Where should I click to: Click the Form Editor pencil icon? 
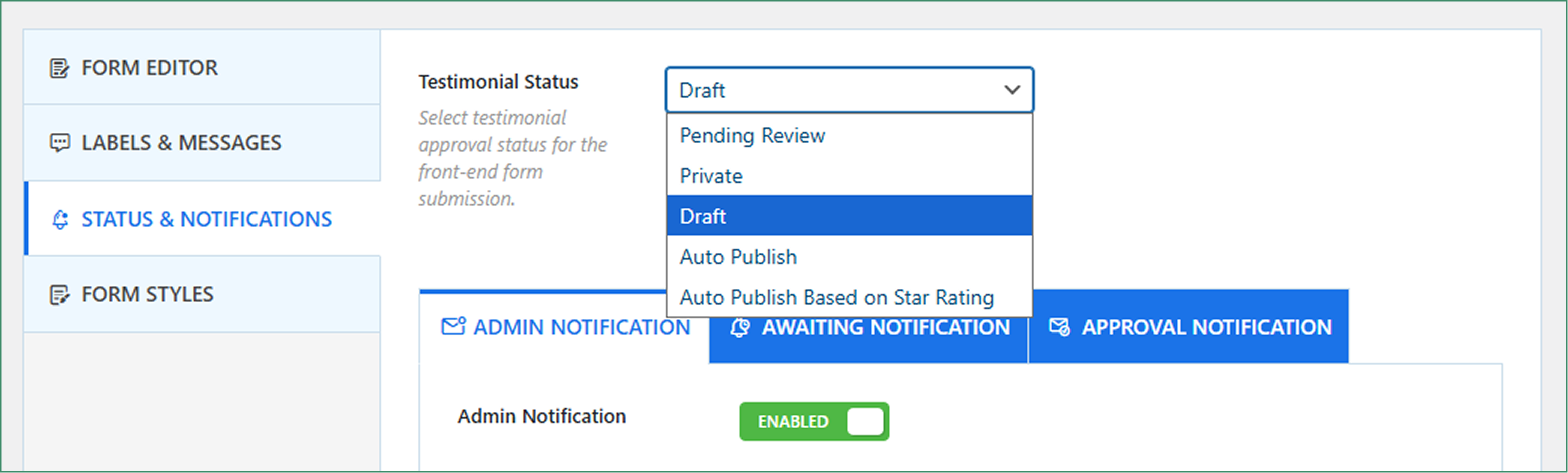click(60, 68)
